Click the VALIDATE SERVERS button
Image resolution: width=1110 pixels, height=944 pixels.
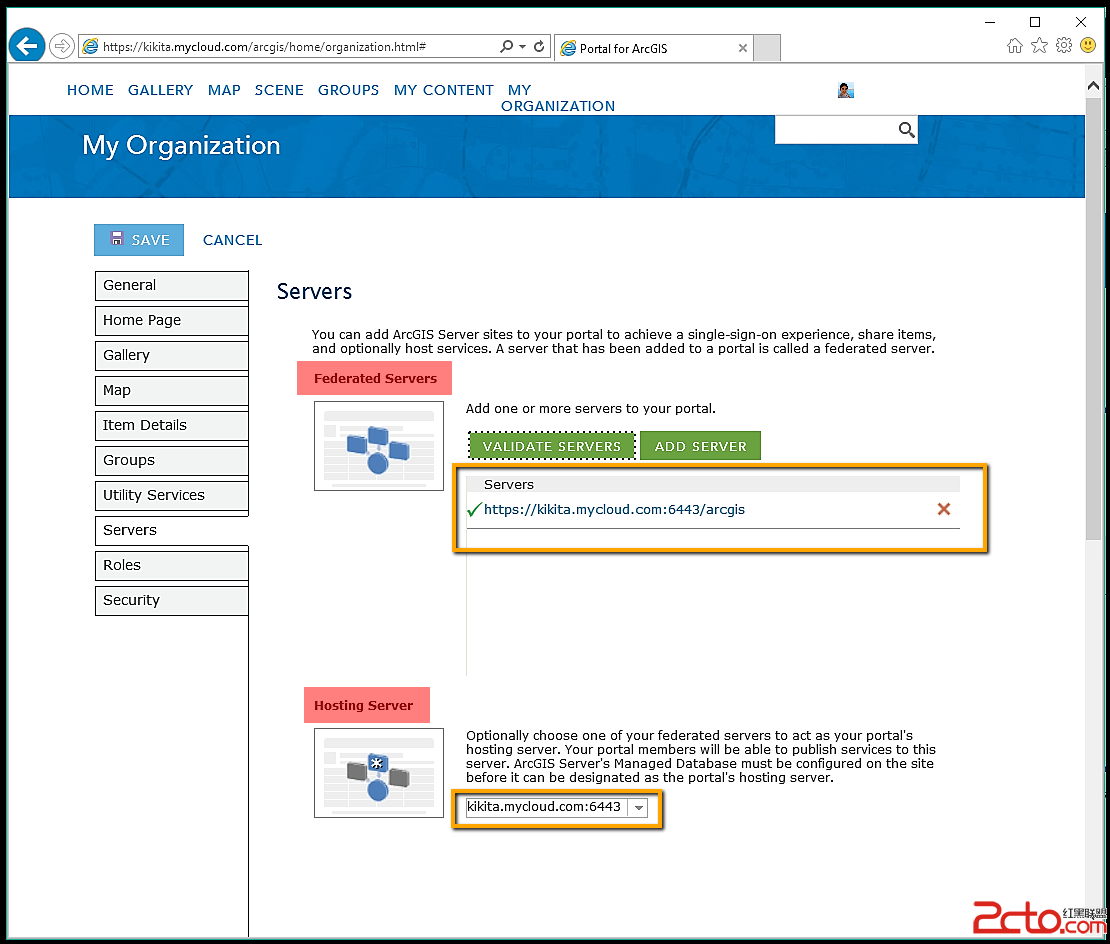coord(551,446)
